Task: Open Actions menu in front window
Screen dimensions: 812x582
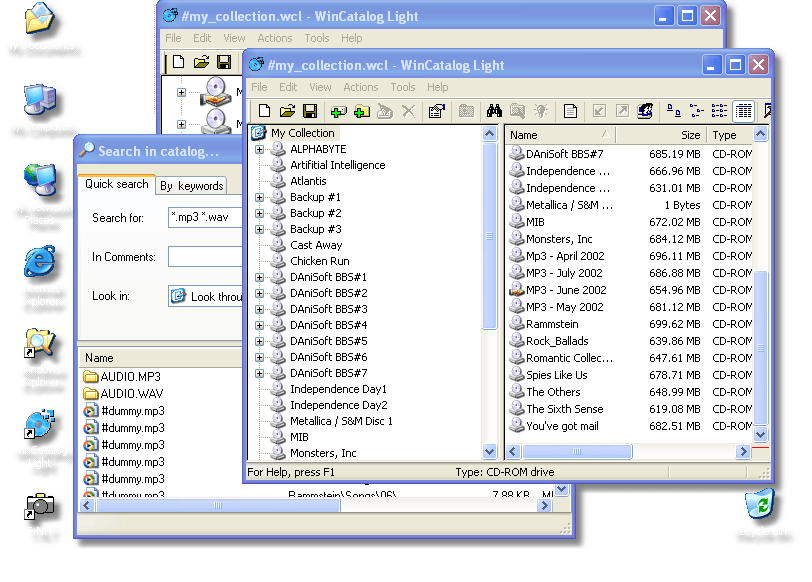Action: pyautogui.click(x=360, y=87)
